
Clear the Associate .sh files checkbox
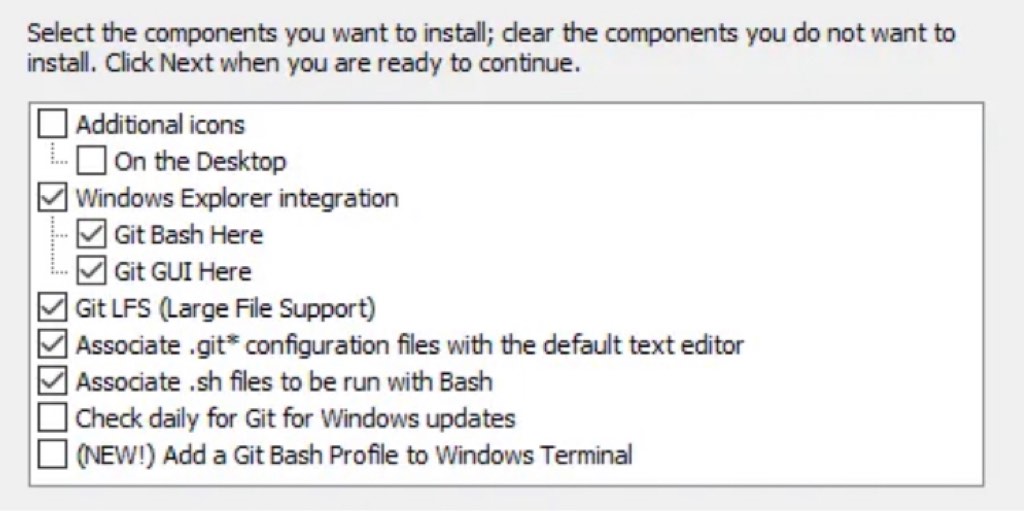pyautogui.click(x=52, y=381)
